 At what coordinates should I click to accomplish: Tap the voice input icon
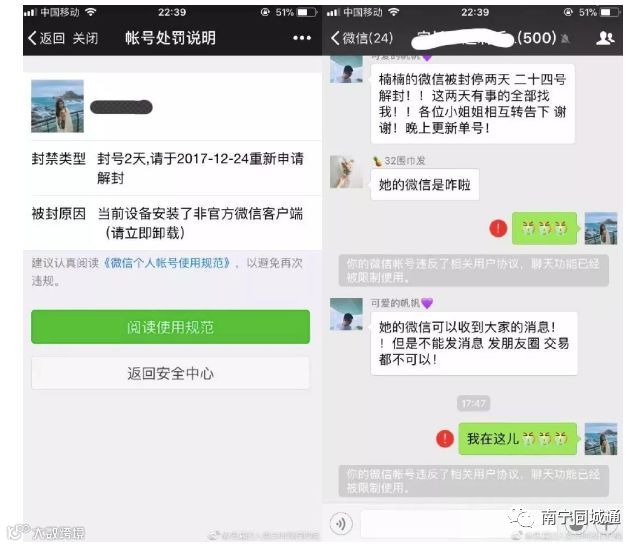(x=341, y=524)
